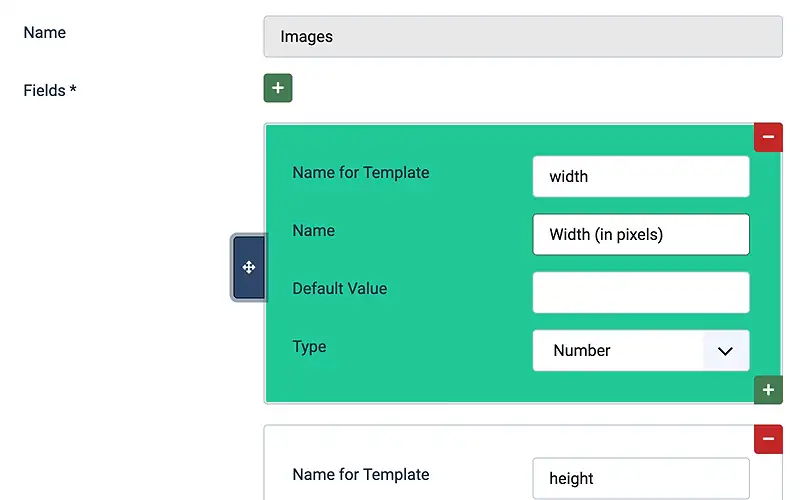Click the empty Default Value input
This screenshot has height=500, width=800.
tap(641, 292)
